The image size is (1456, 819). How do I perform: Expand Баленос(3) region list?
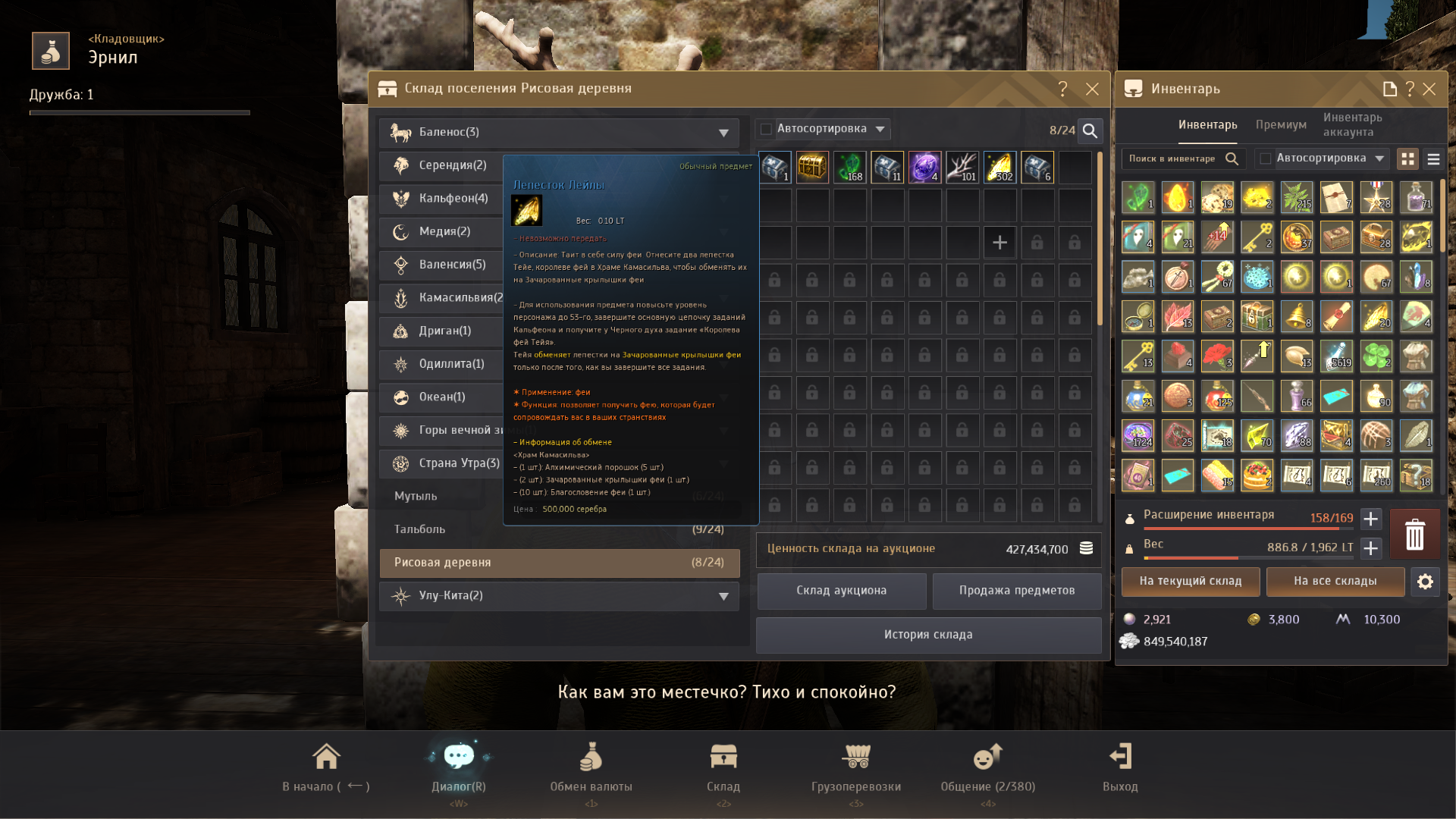(x=559, y=133)
